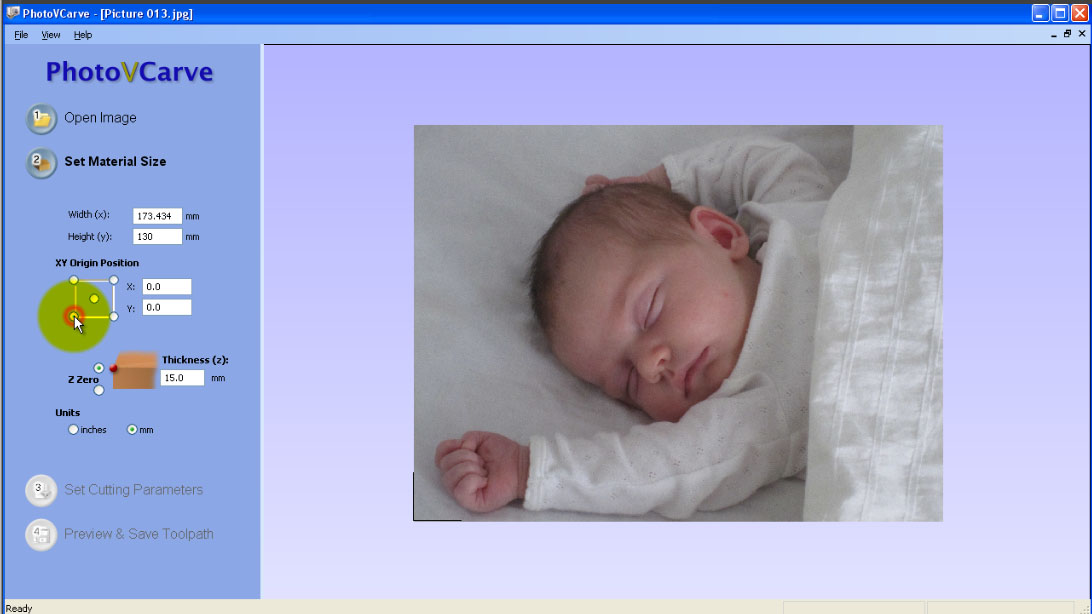This screenshot has height=614, width=1092.
Task: Click the Set Cutting Parameters step icon
Action: coord(41,490)
